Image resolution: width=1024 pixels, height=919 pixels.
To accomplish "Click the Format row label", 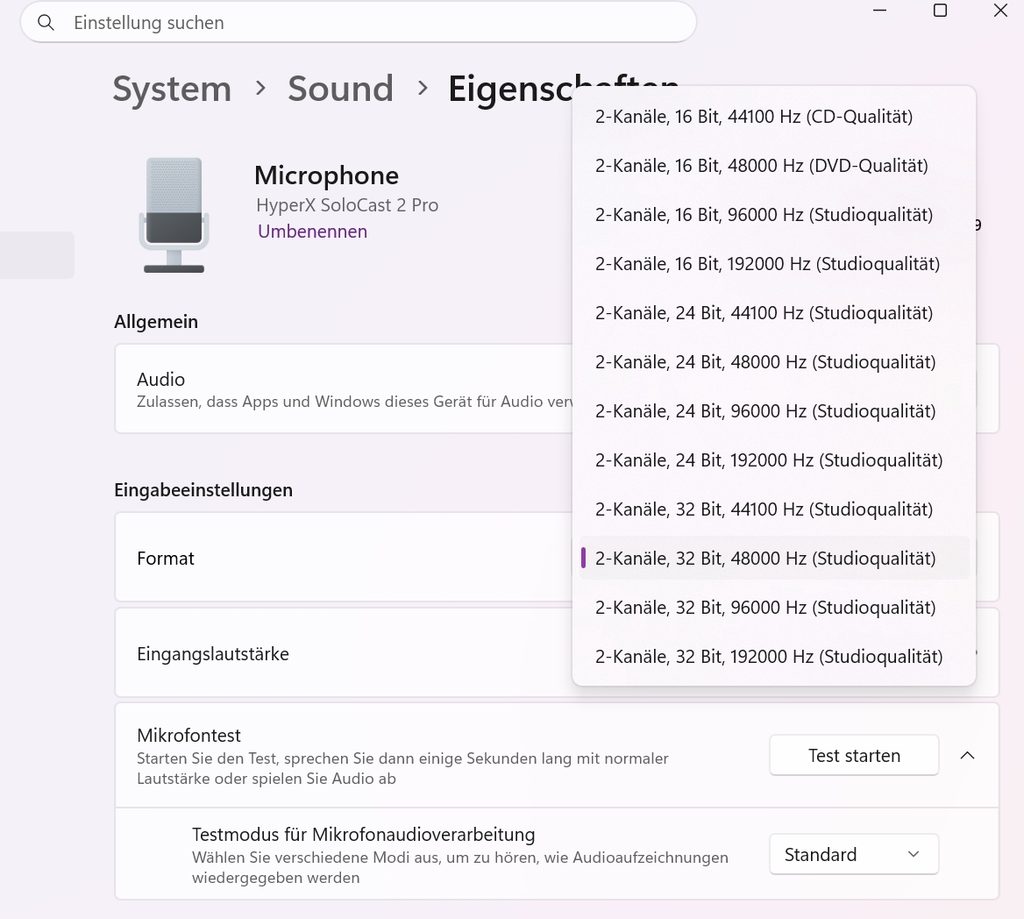I will pos(166,558).
